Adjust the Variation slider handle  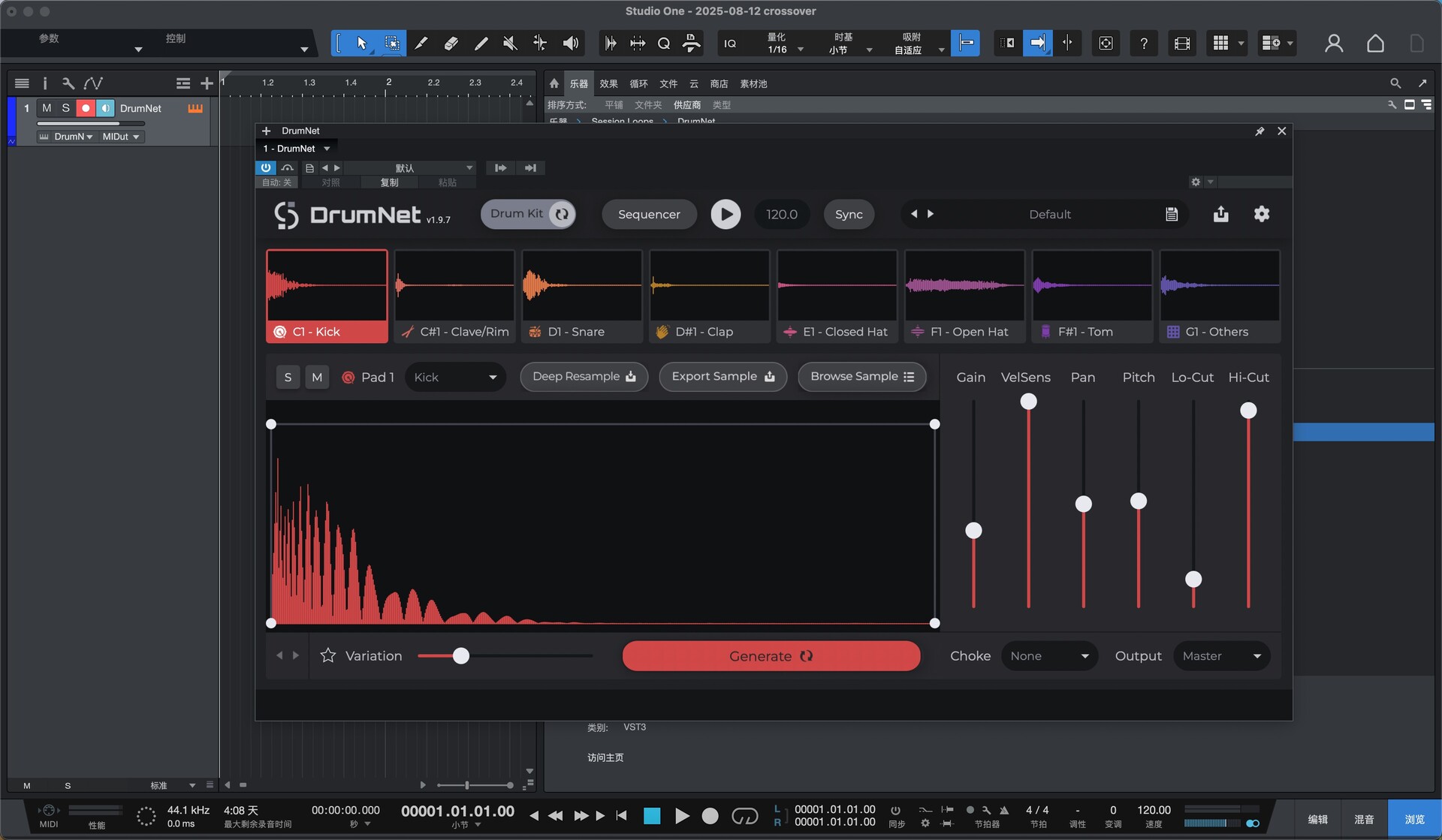point(461,656)
